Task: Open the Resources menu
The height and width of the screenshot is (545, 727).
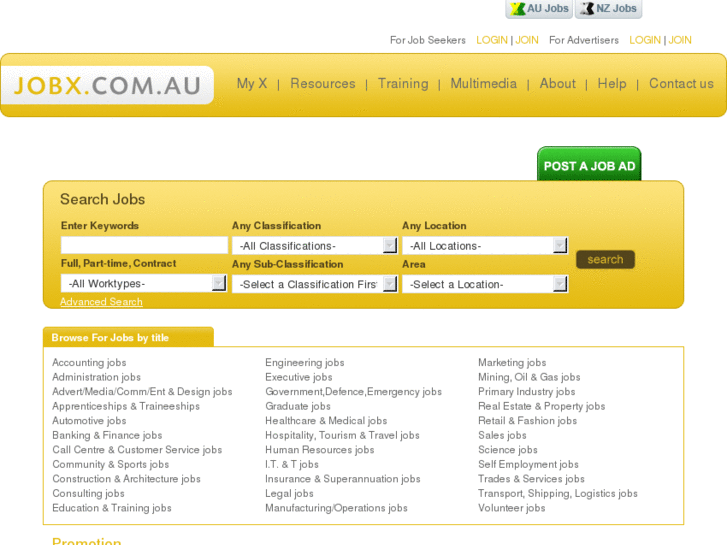Action: click(x=323, y=83)
